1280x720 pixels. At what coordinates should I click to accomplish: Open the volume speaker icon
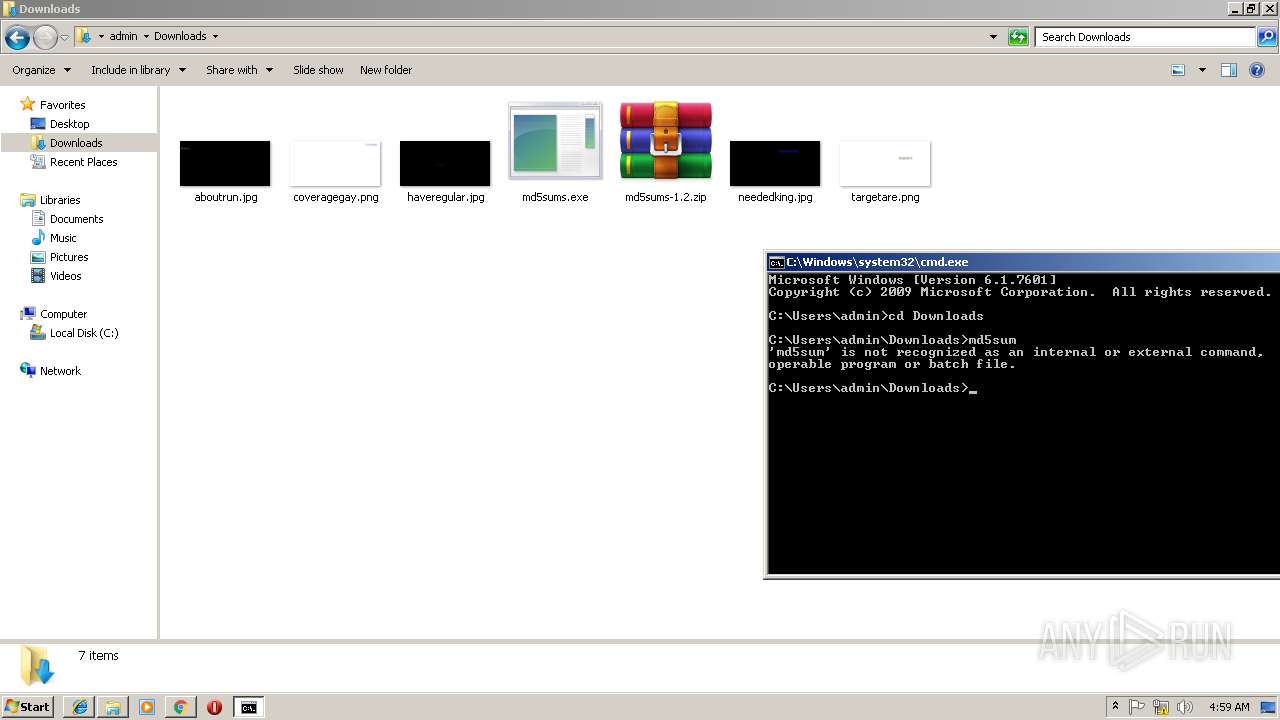(x=1185, y=707)
